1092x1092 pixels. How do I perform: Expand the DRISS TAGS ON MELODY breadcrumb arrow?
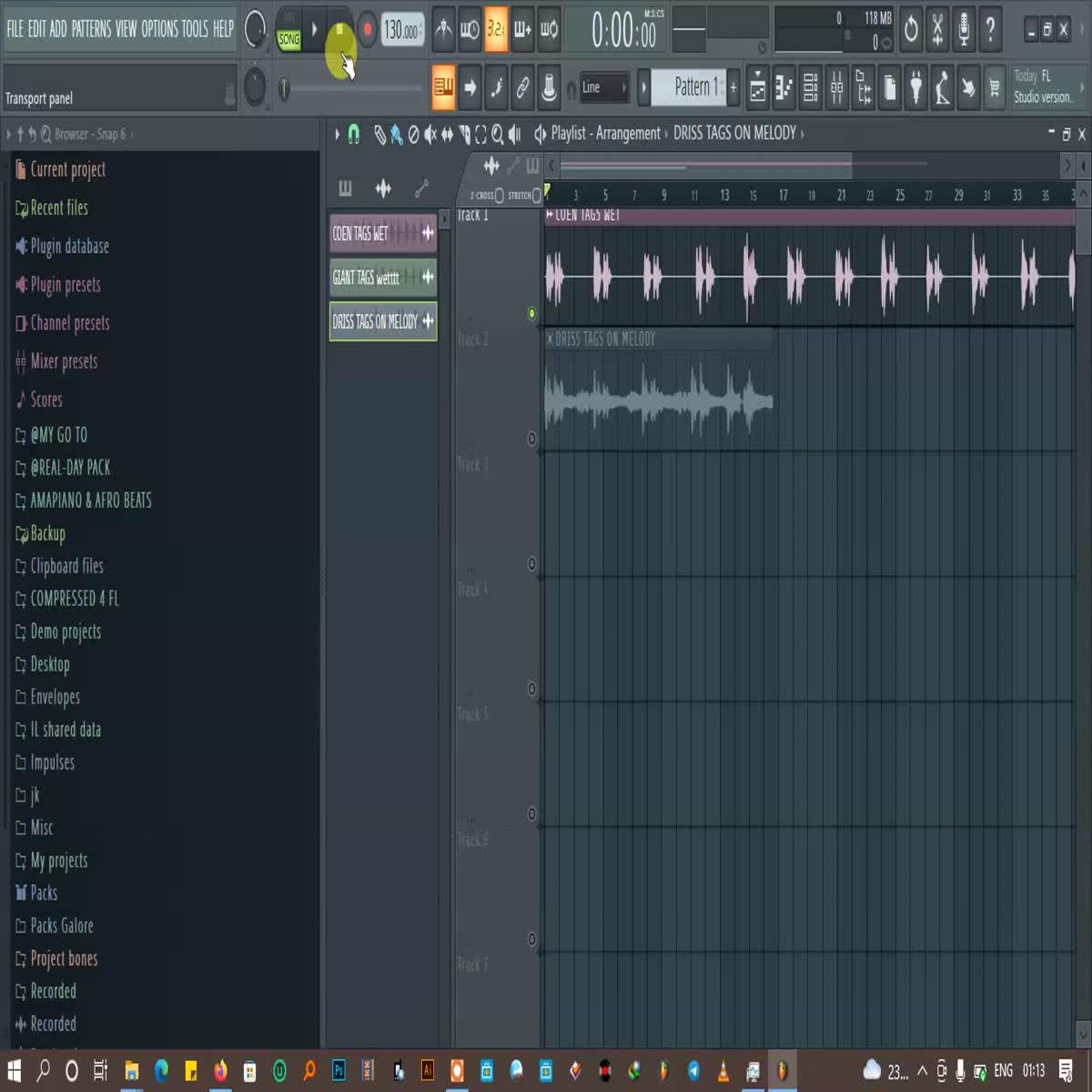click(x=802, y=134)
